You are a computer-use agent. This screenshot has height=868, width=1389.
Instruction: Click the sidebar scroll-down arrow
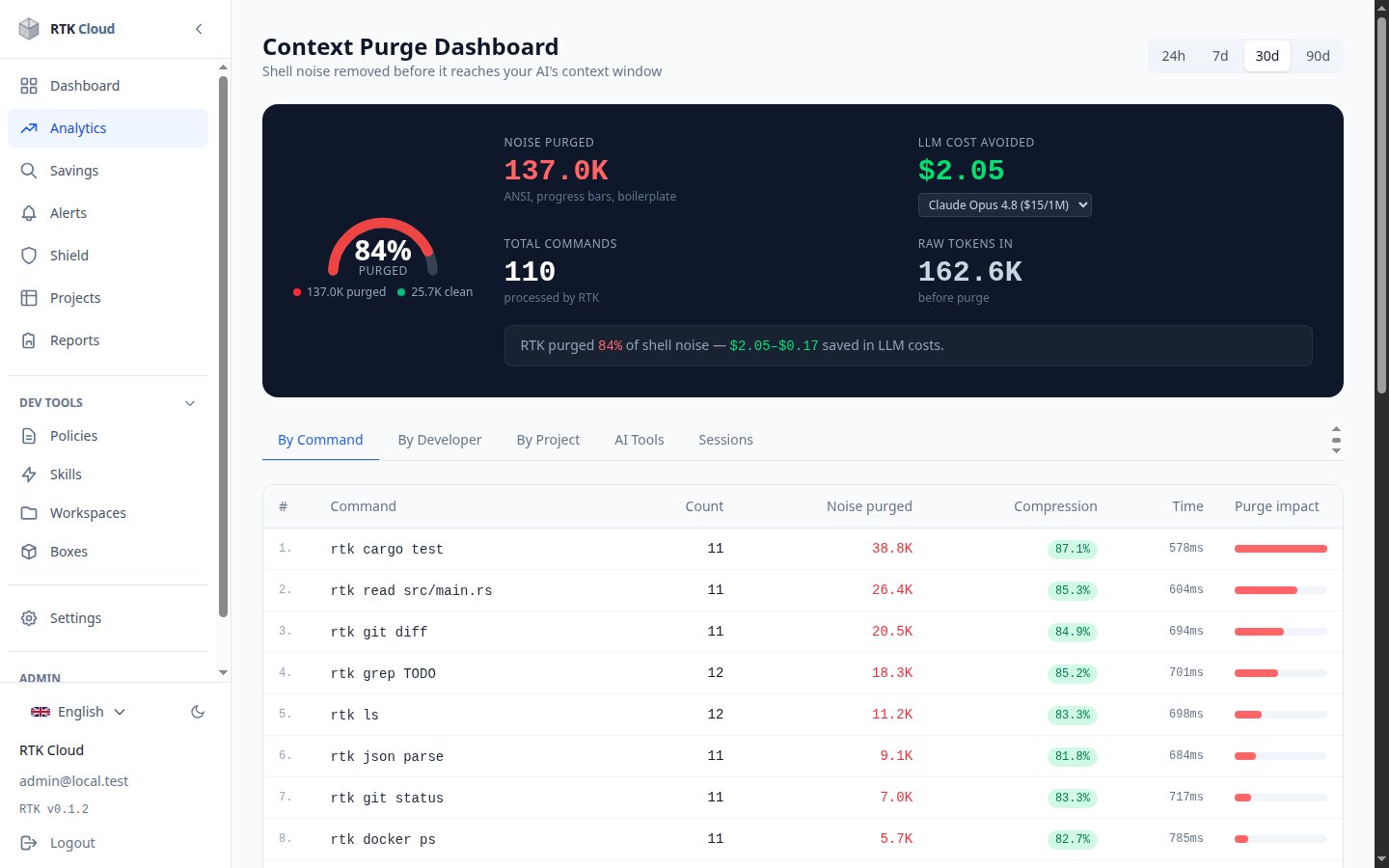tap(223, 672)
